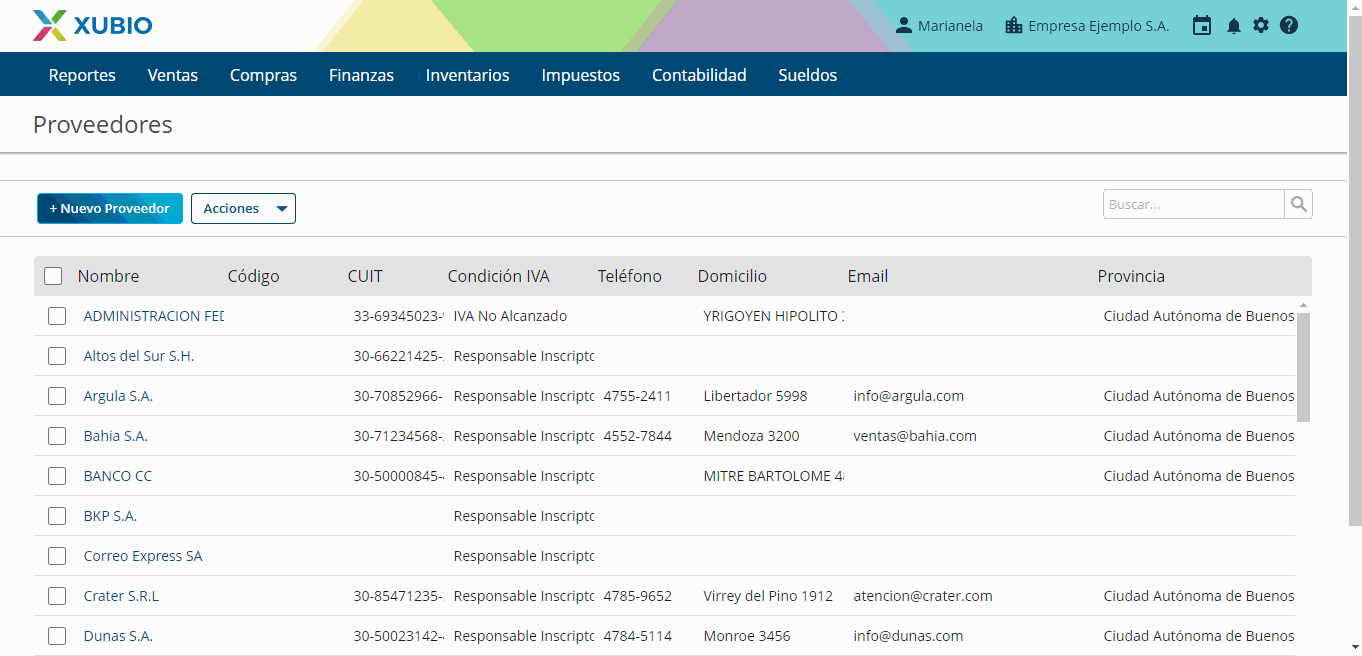This screenshot has width=1362, height=656.
Task: Check the BKP S.A. row checkbox
Action: click(x=57, y=516)
